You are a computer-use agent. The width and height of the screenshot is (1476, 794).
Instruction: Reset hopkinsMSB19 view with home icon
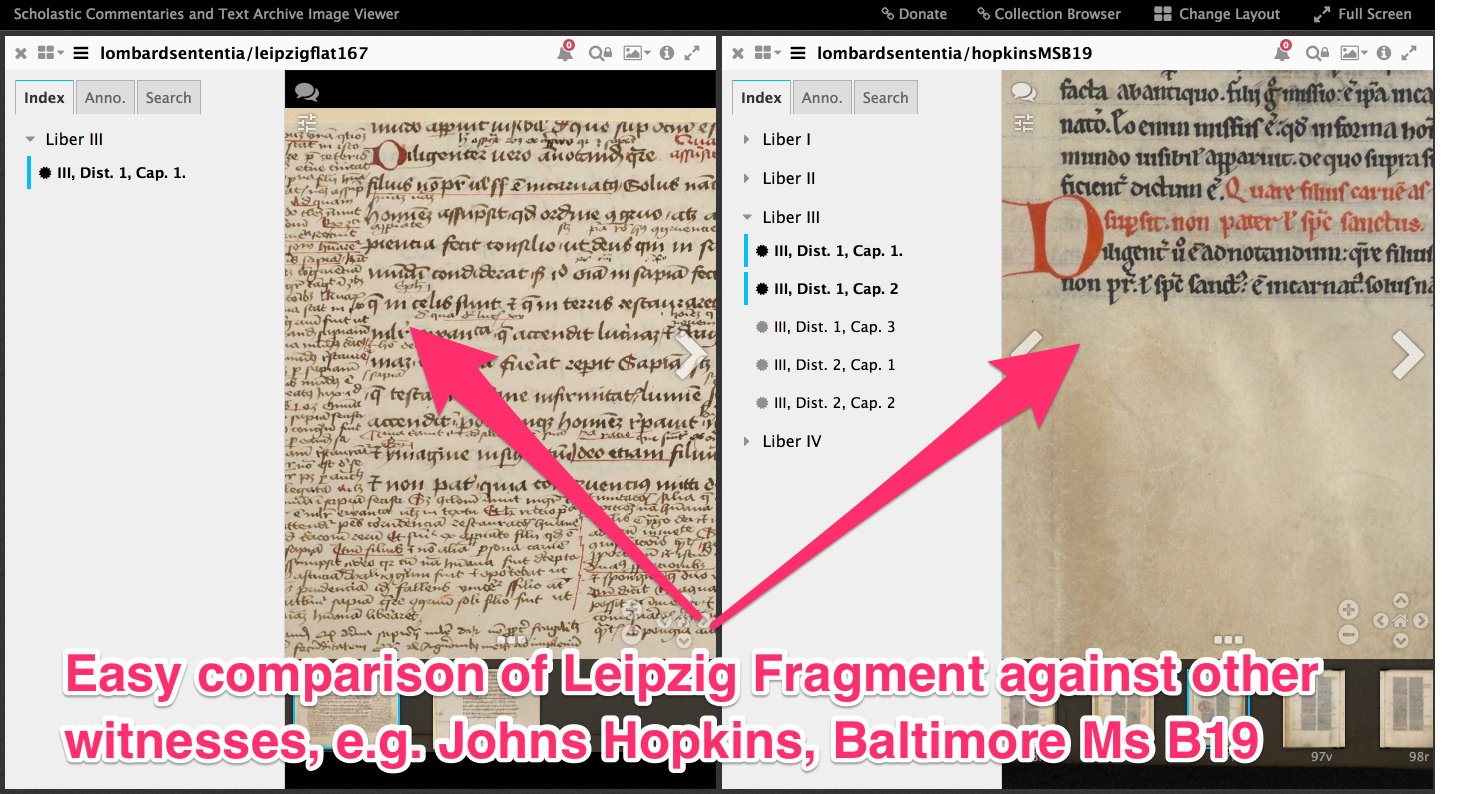[x=1401, y=621]
